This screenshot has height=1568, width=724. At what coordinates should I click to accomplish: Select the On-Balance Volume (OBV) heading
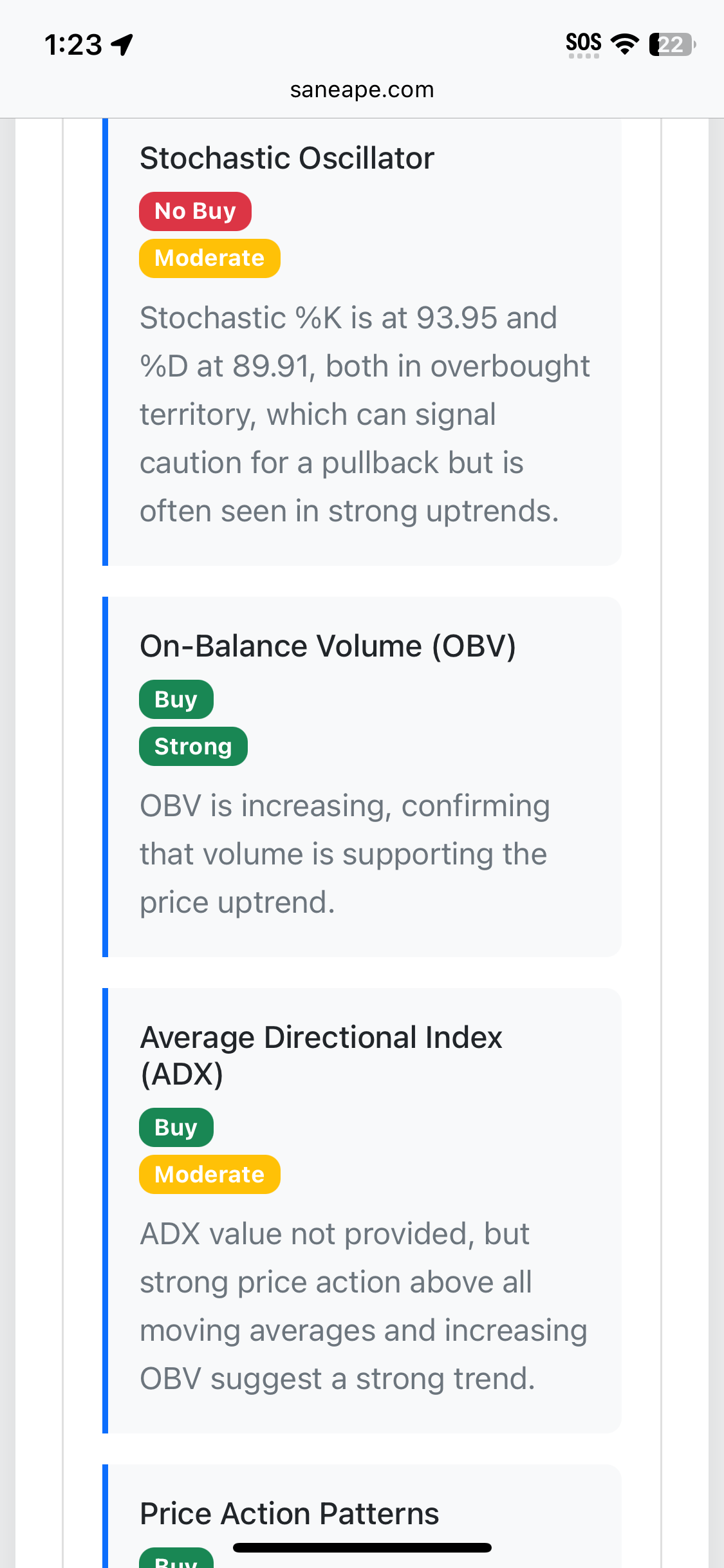[x=328, y=646]
